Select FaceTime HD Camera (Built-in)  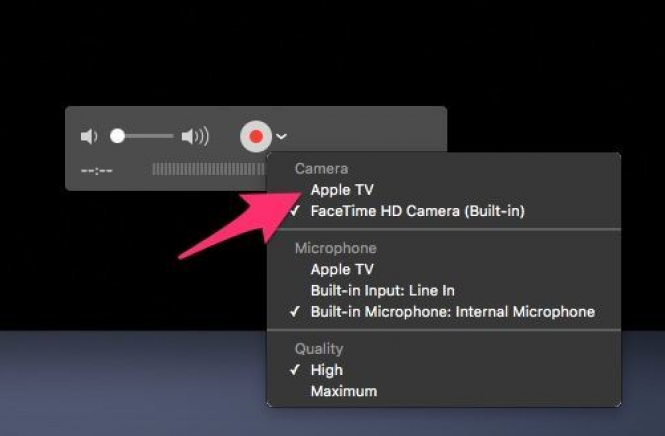pos(417,211)
